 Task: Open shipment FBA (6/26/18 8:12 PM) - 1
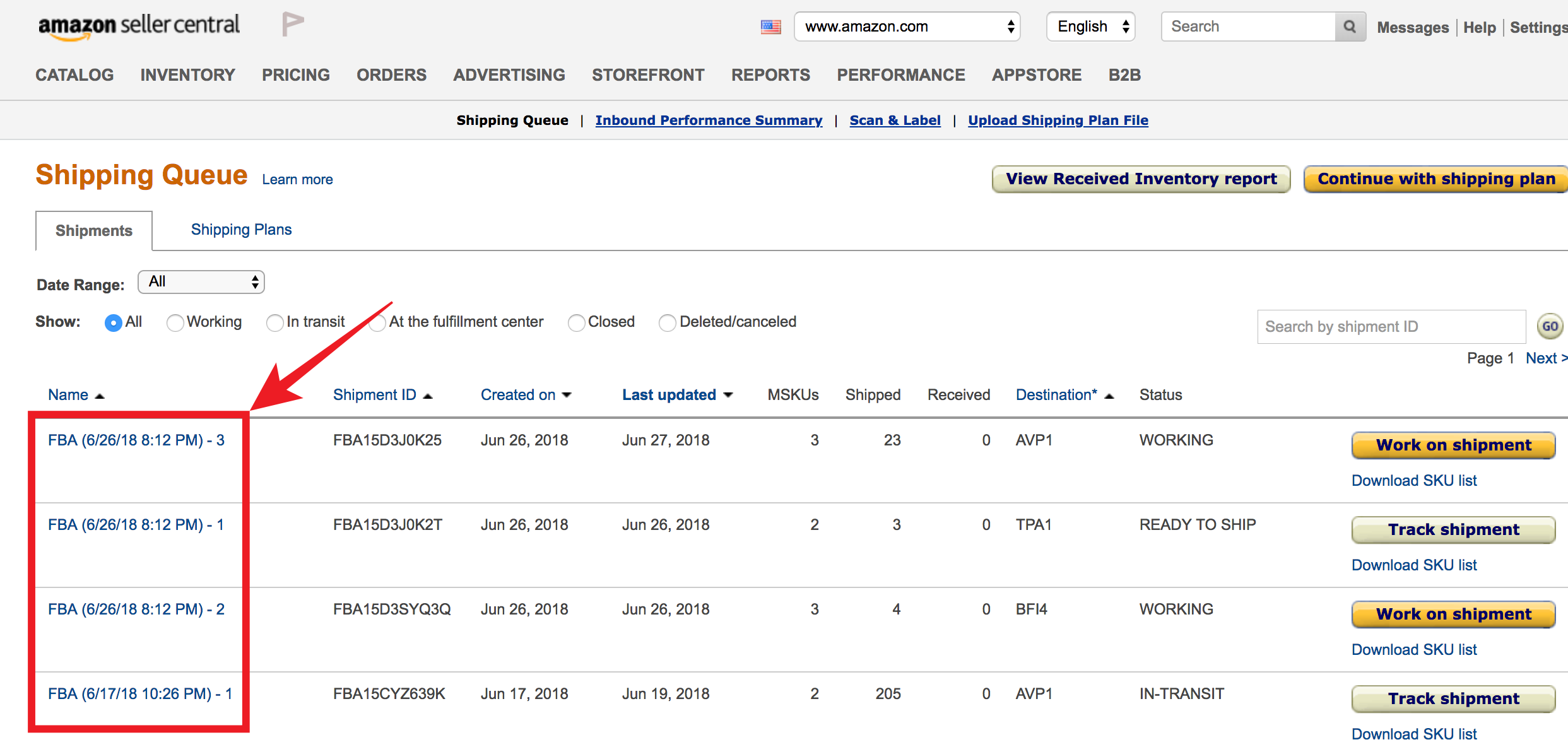136,525
